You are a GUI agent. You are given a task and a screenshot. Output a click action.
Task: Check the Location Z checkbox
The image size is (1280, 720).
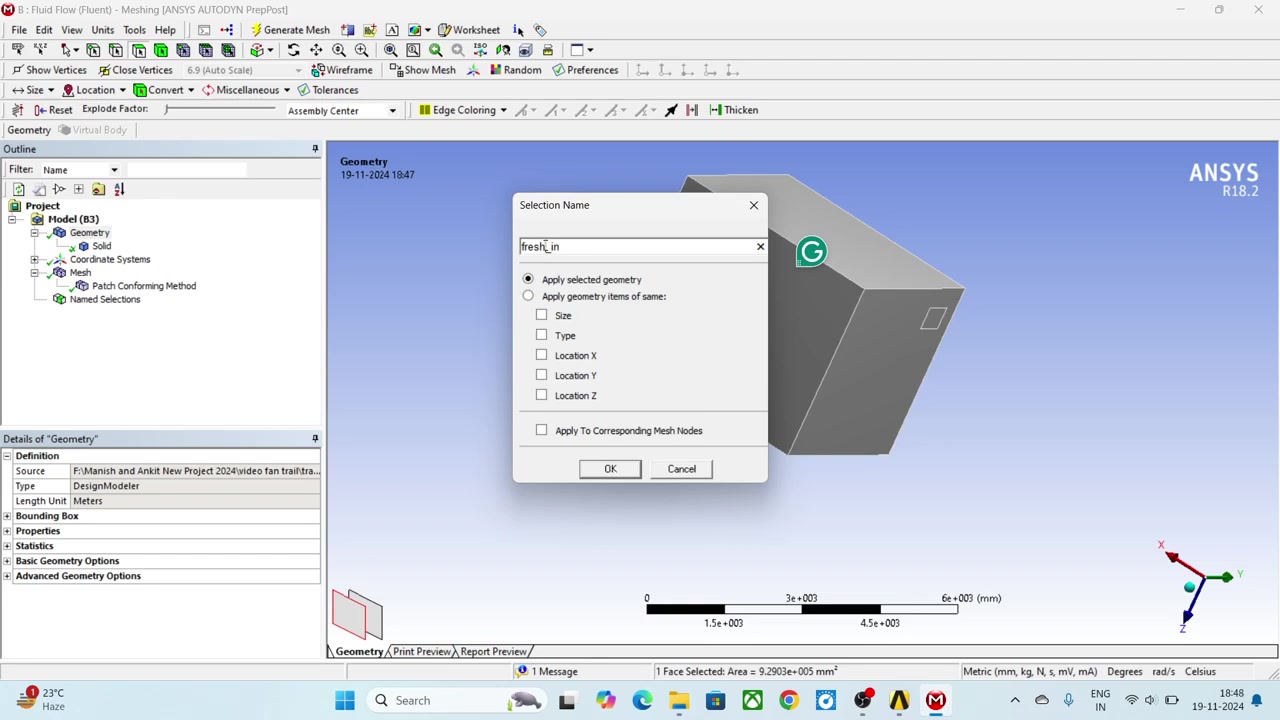(541, 395)
